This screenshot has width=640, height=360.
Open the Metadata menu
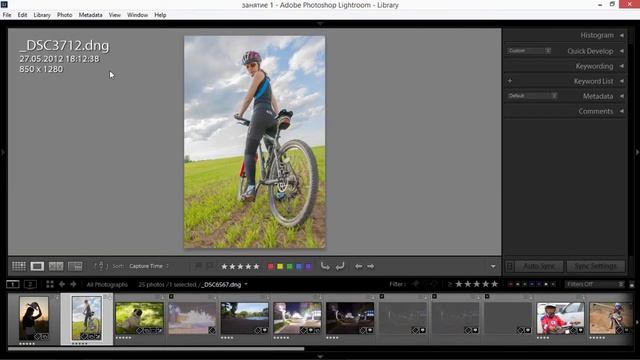[91, 15]
